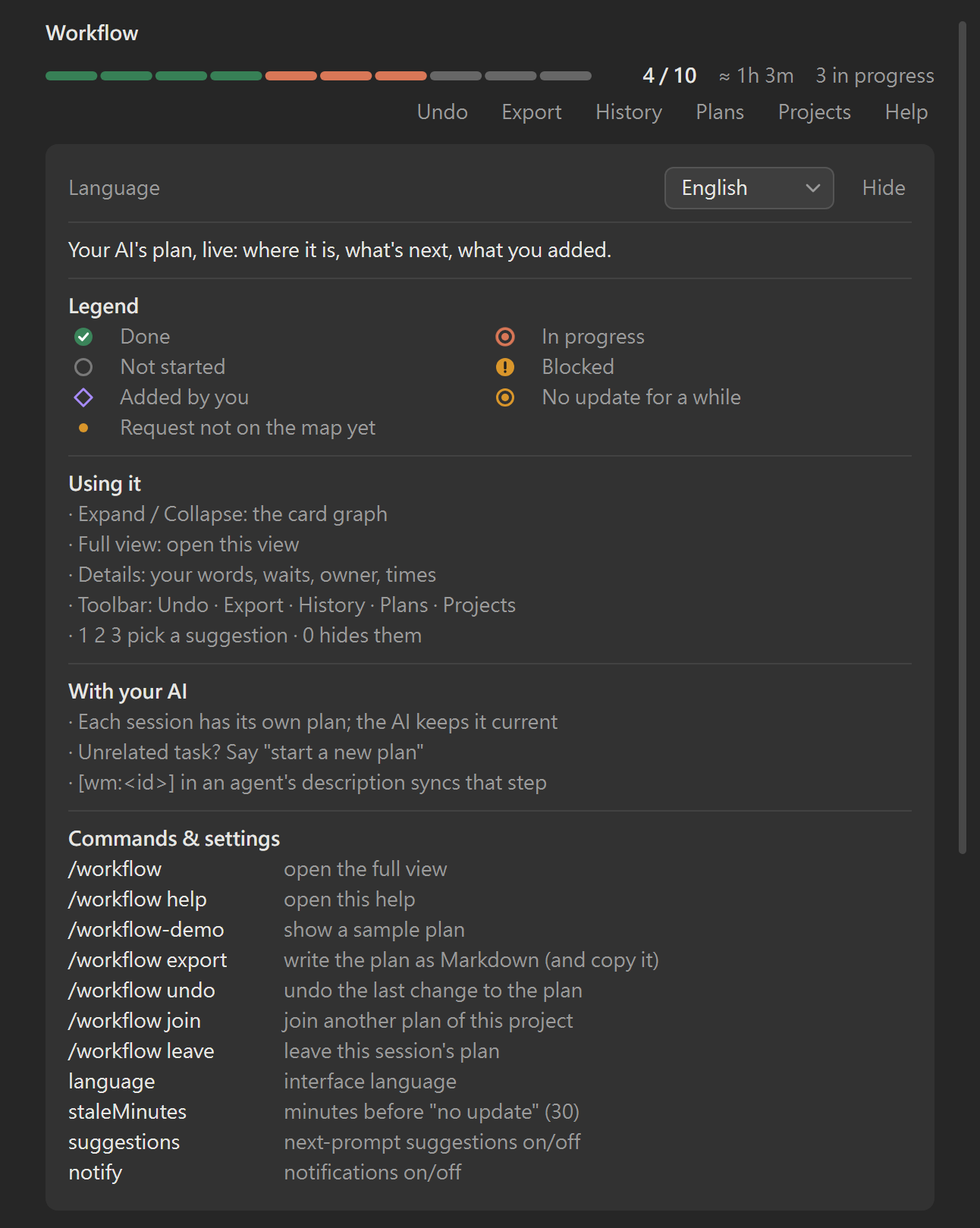Click "Unrelated task? Say start a new plan"

[x=247, y=752]
